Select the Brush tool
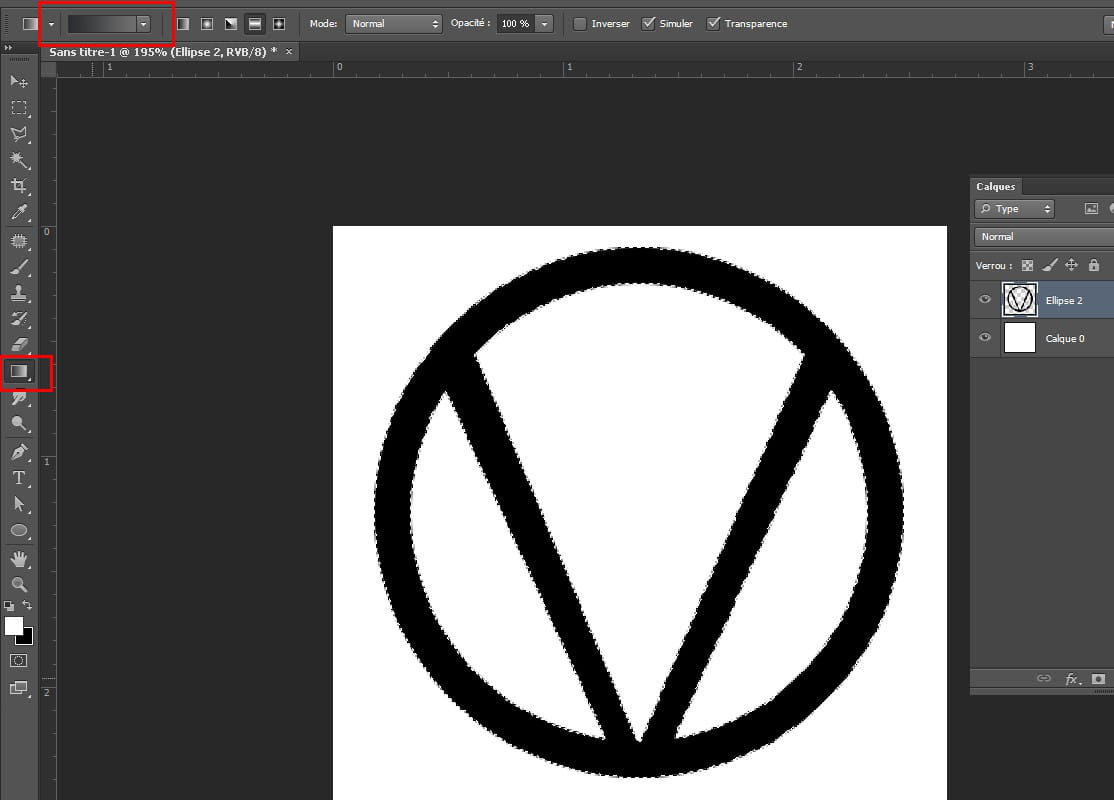Viewport: 1114px width, 800px height. [19, 267]
